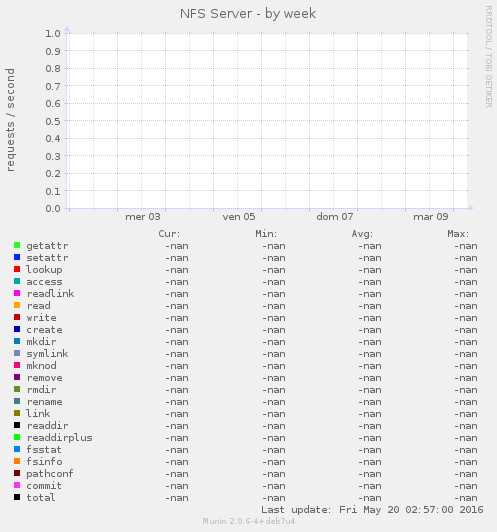The width and height of the screenshot is (497, 532).
Task: Click the 'Last update' timestamp text
Action: pos(372,510)
